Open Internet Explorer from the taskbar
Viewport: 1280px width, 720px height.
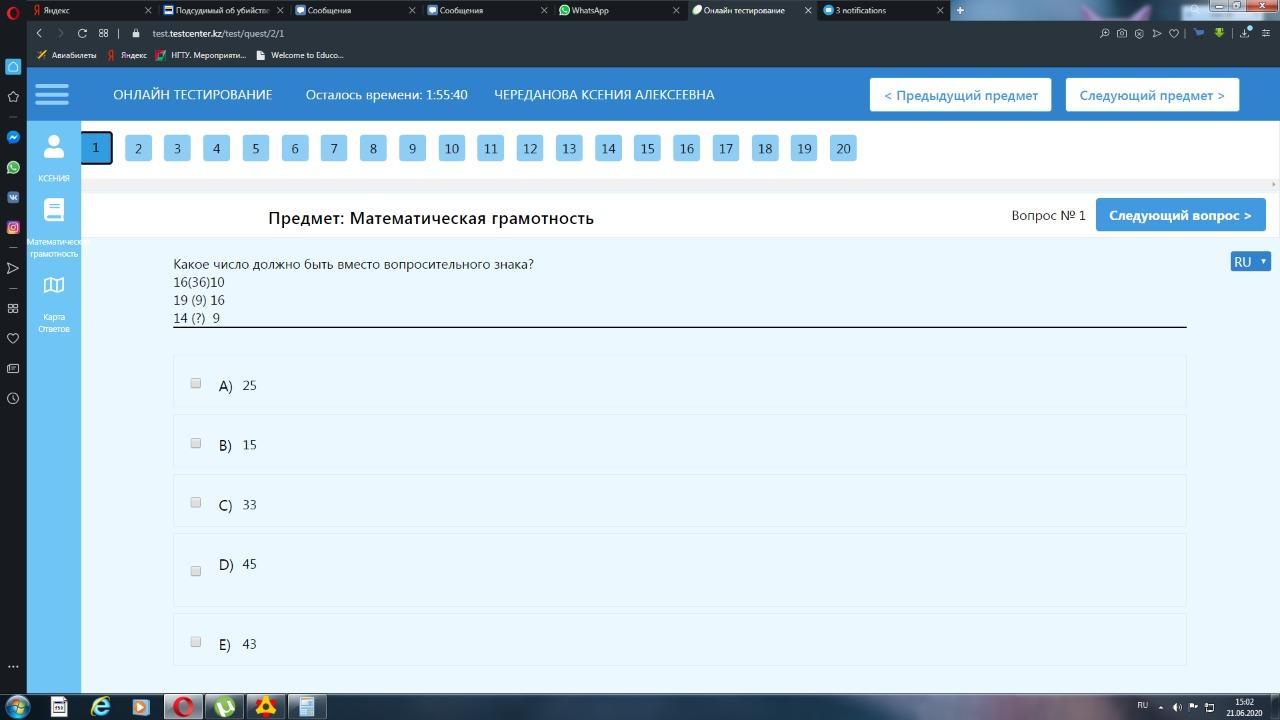coord(100,707)
